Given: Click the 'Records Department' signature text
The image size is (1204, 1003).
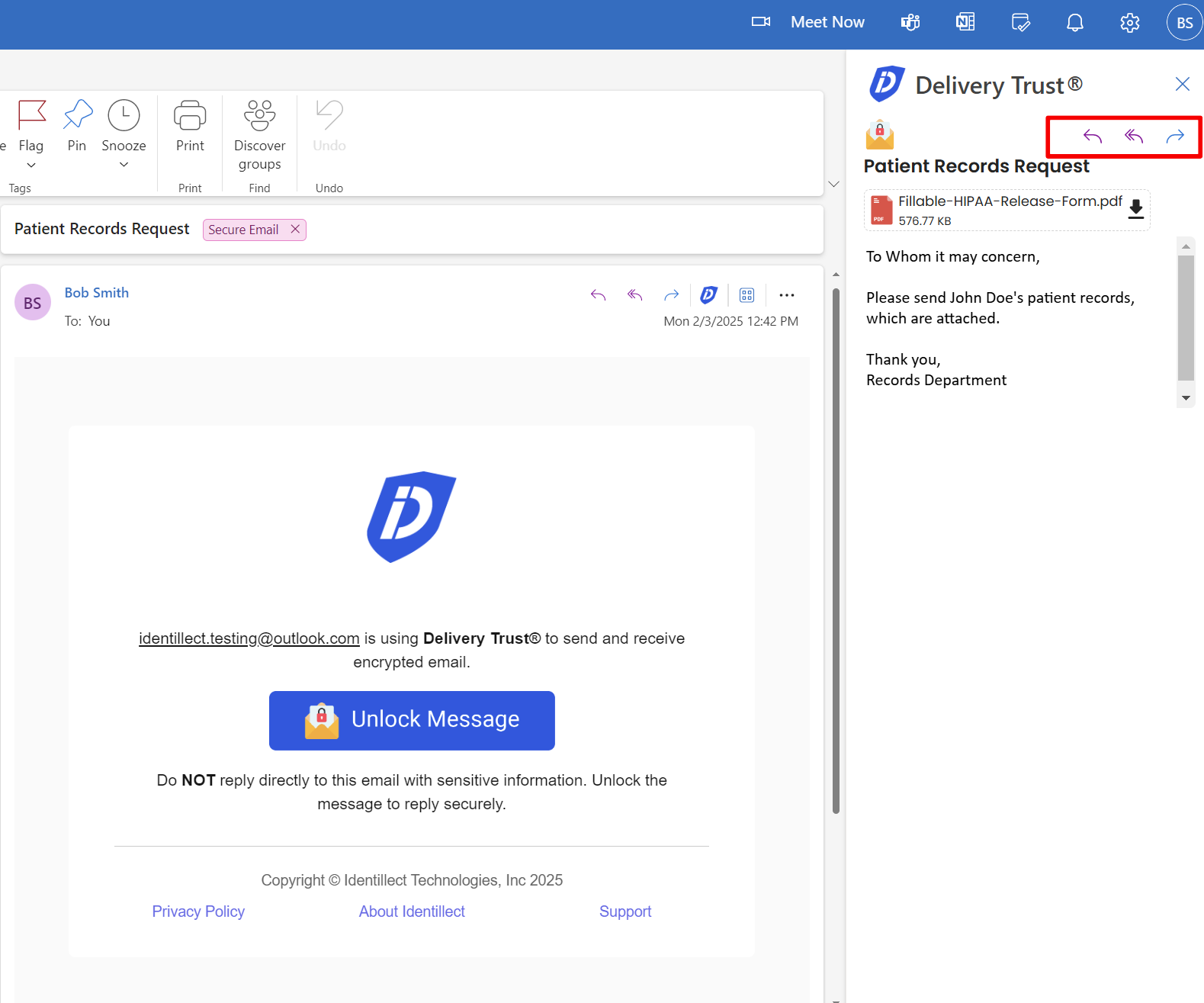Looking at the screenshot, I should [936, 381].
